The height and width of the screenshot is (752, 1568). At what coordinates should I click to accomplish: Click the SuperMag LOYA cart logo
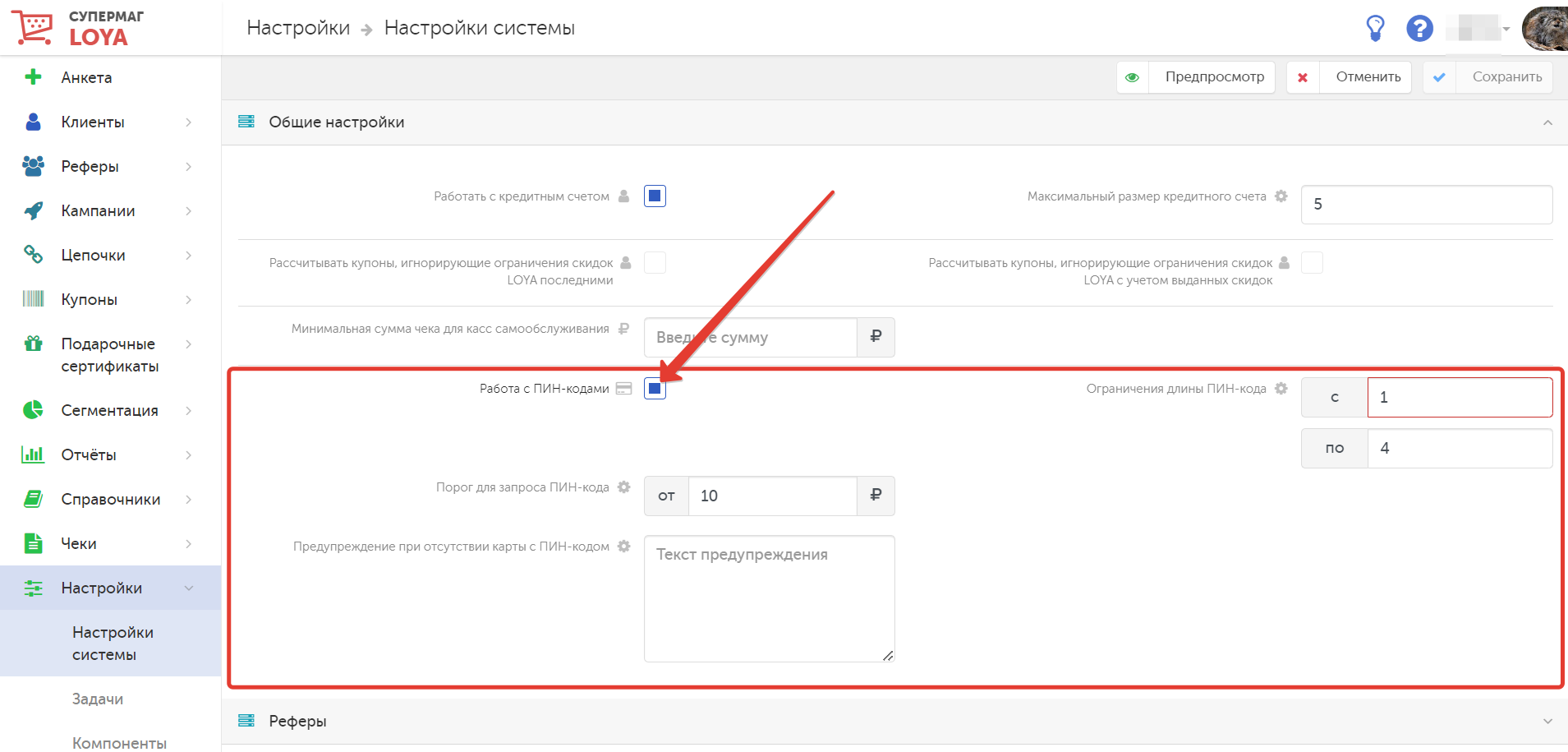31,27
